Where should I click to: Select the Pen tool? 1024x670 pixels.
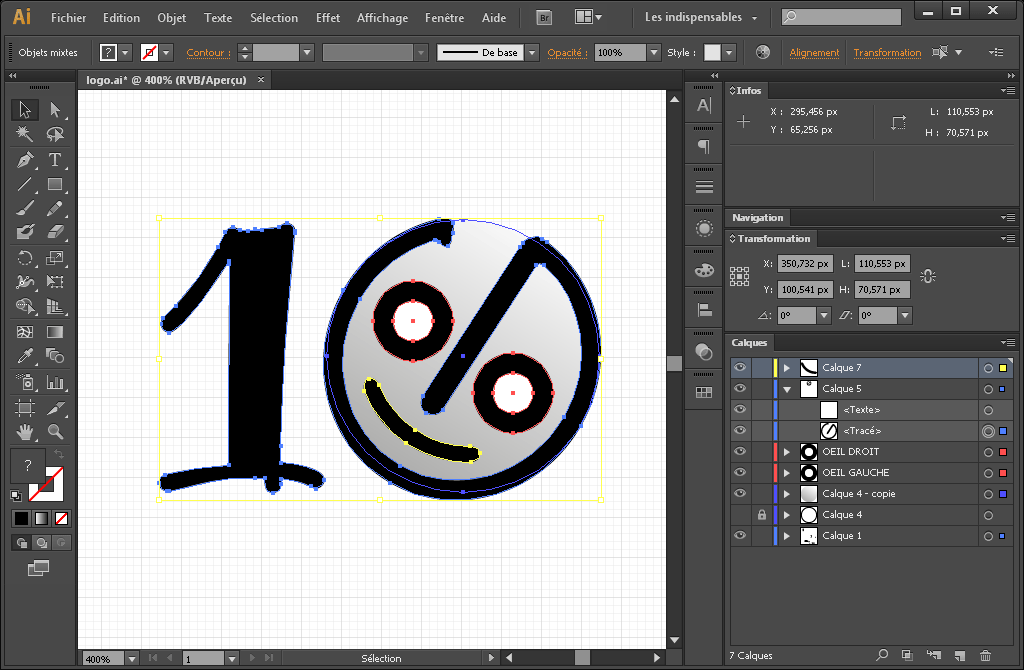tap(25, 160)
